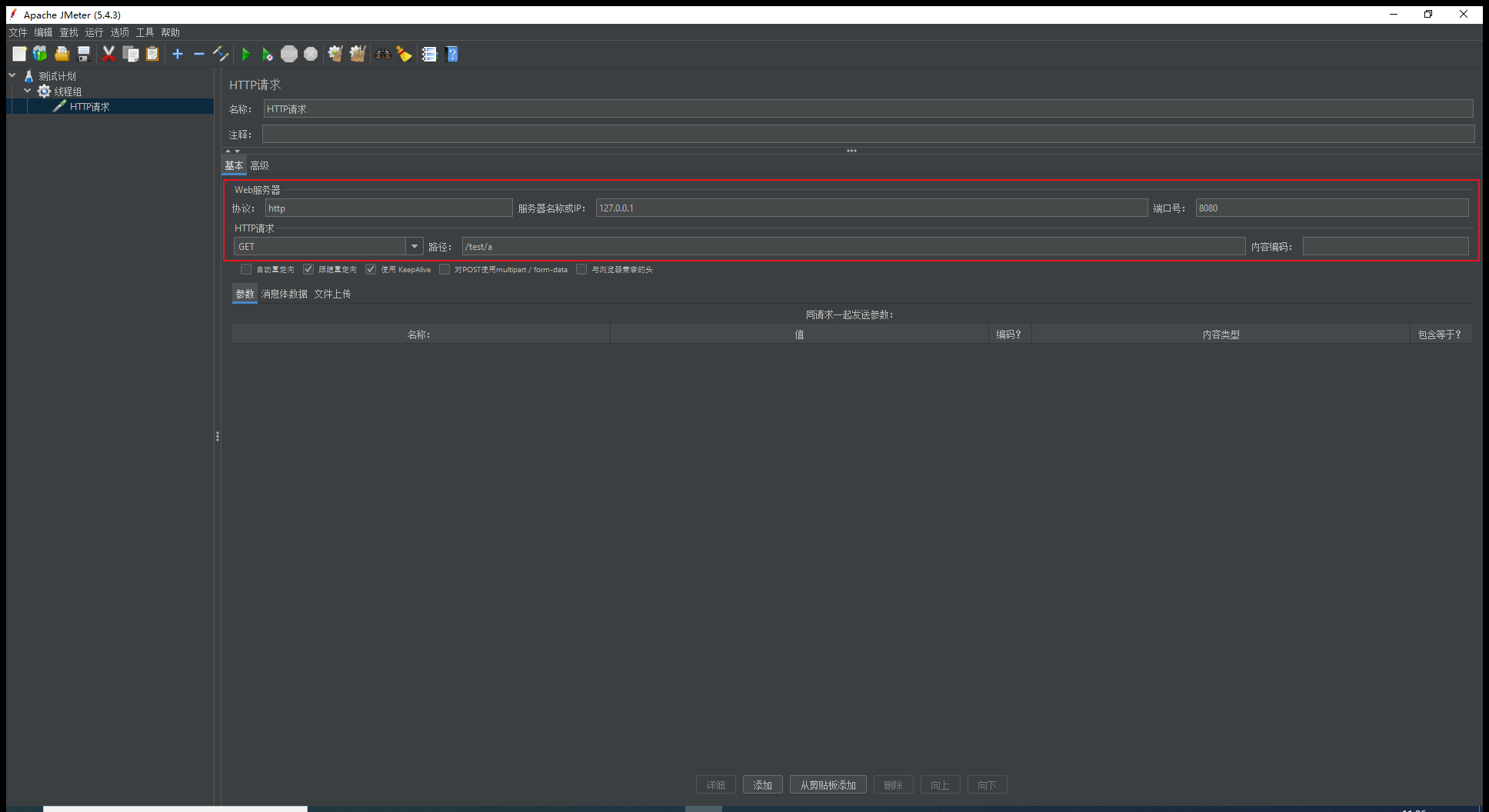1489x812 pixels.
Task: Click the 向上 button
Action: point(940,785)
